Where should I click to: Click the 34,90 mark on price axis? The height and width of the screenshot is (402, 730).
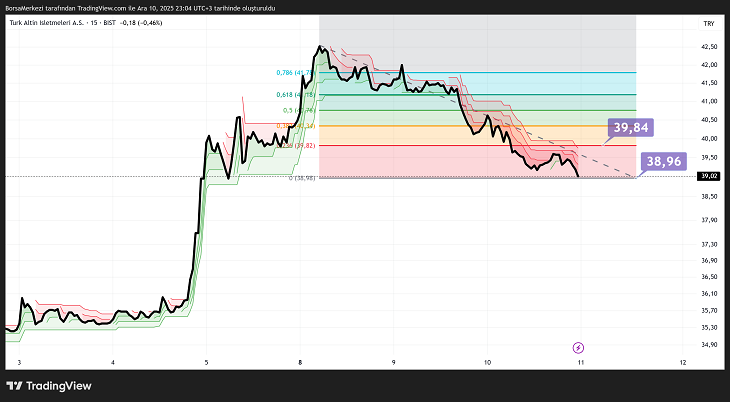(x=709, y=345)
